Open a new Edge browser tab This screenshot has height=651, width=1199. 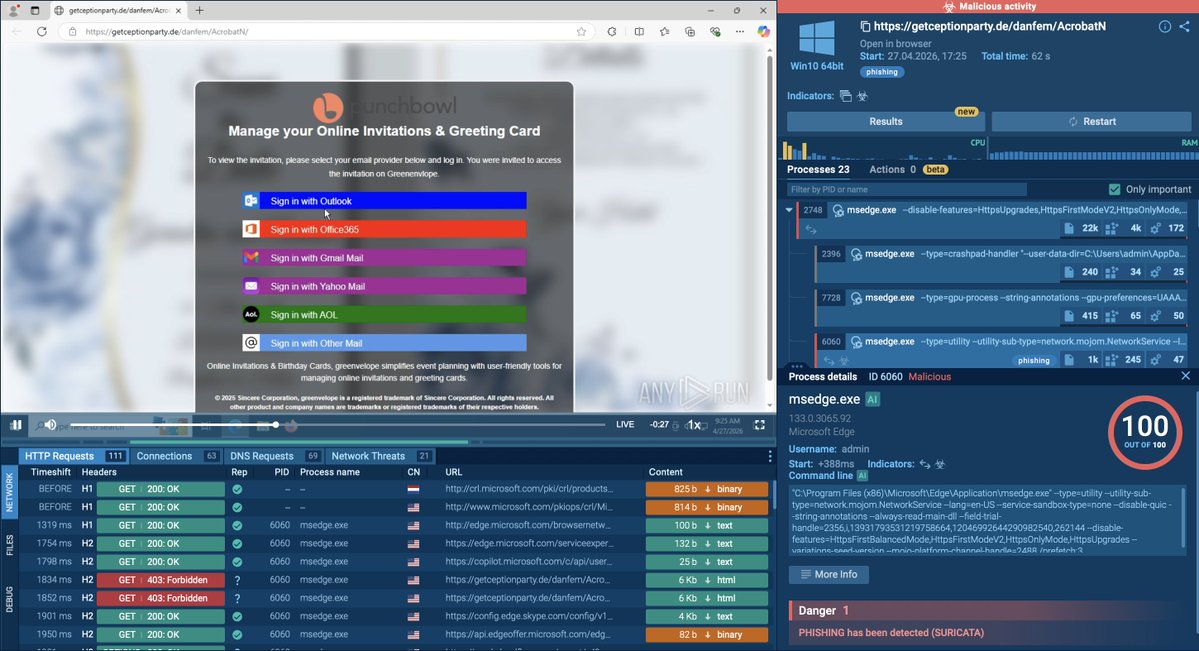(x=200, y=10)
